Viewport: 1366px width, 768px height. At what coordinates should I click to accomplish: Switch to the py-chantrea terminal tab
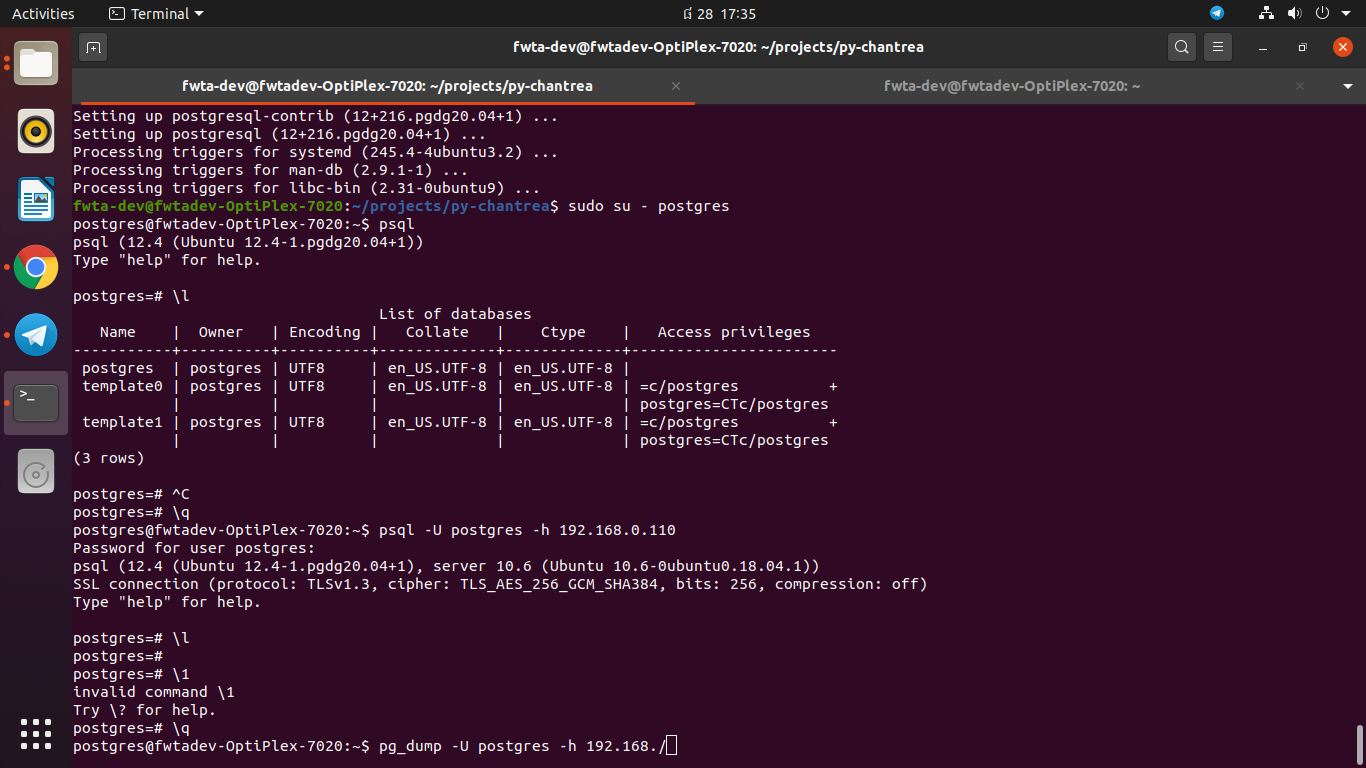point(386,86)
